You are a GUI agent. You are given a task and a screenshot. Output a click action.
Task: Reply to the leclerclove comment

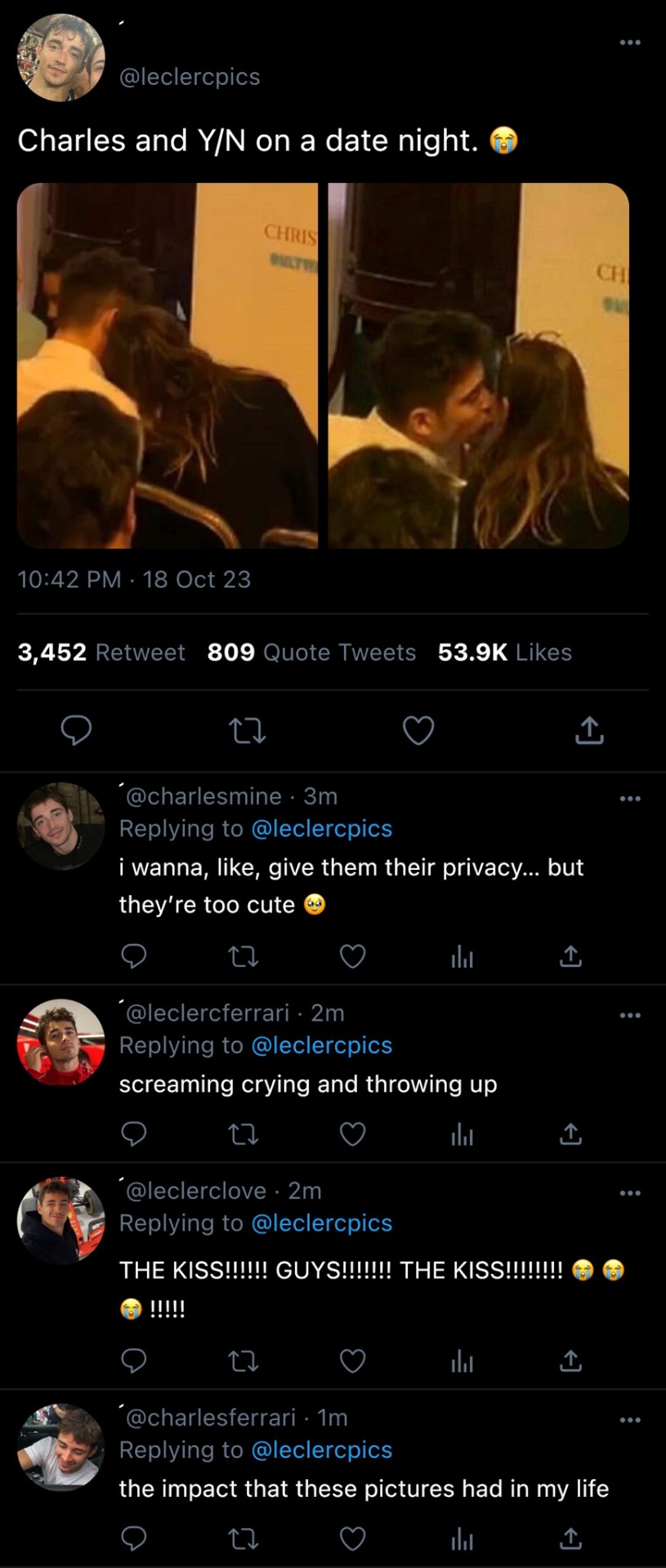point(133,1361)
